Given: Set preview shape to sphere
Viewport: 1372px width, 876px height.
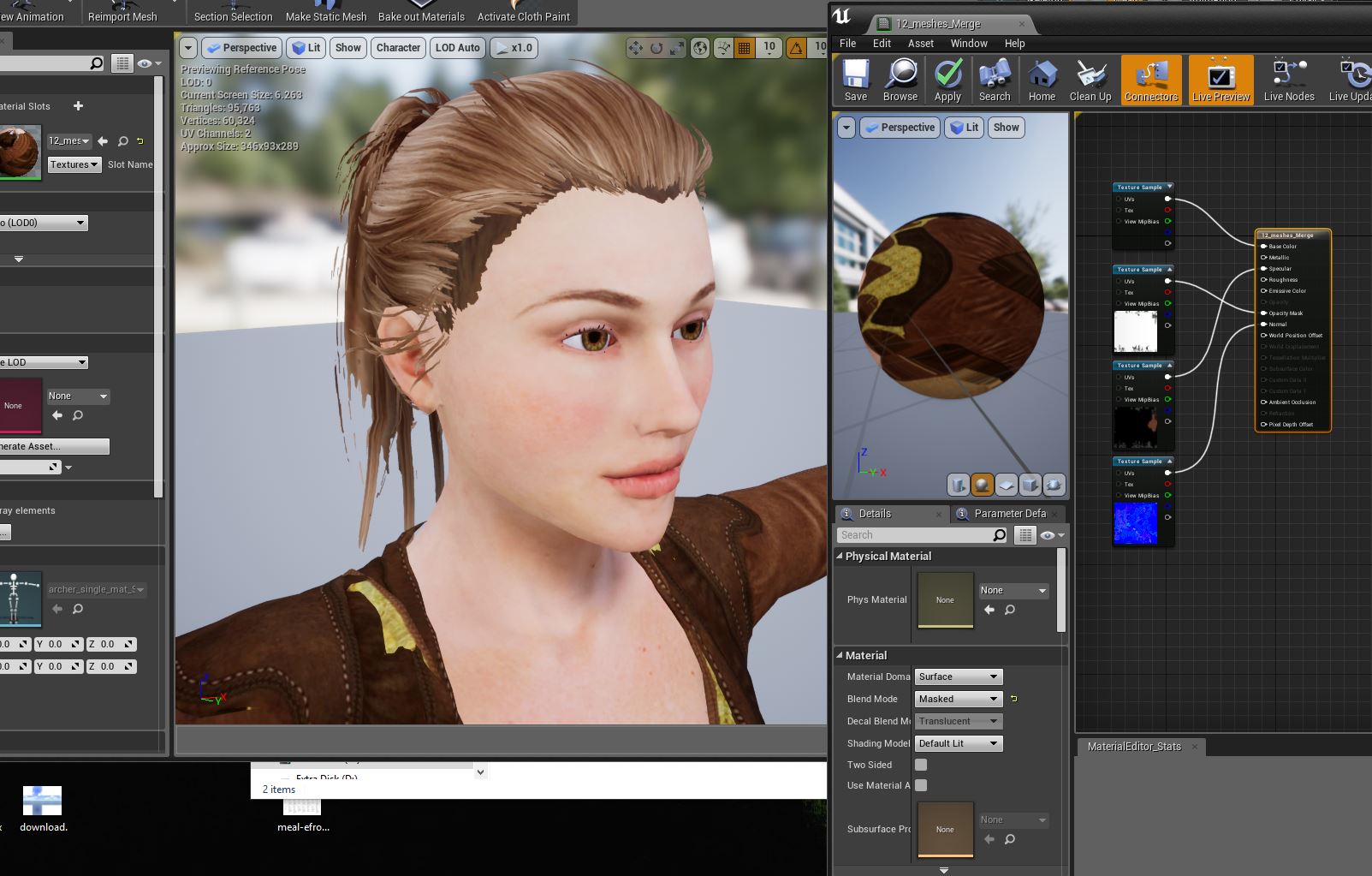Looking at the screenshot, I should coord(983,485).
